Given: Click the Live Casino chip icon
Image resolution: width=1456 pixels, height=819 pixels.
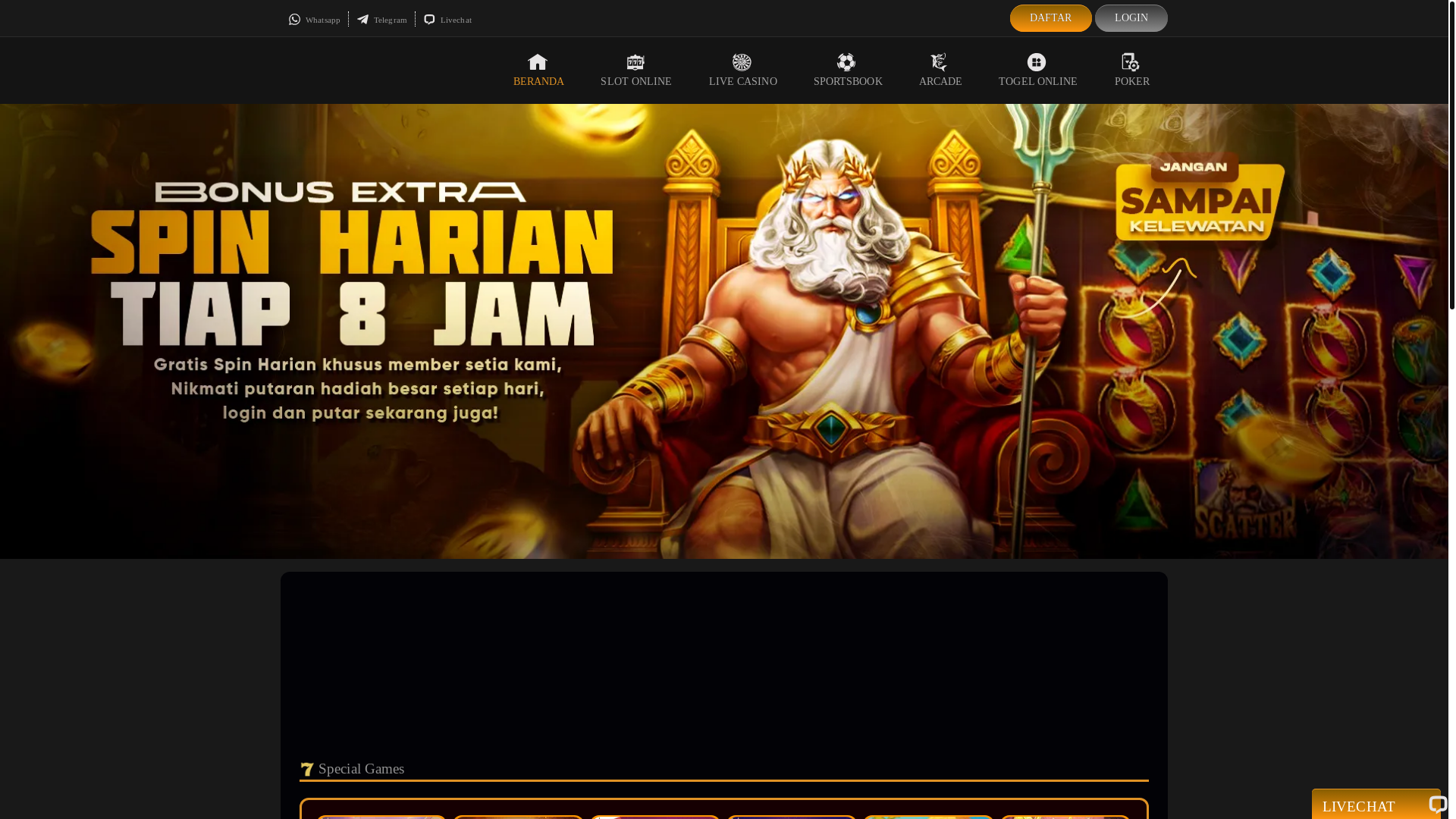Looking at the screenshot, I should click(x=742, y=62).
